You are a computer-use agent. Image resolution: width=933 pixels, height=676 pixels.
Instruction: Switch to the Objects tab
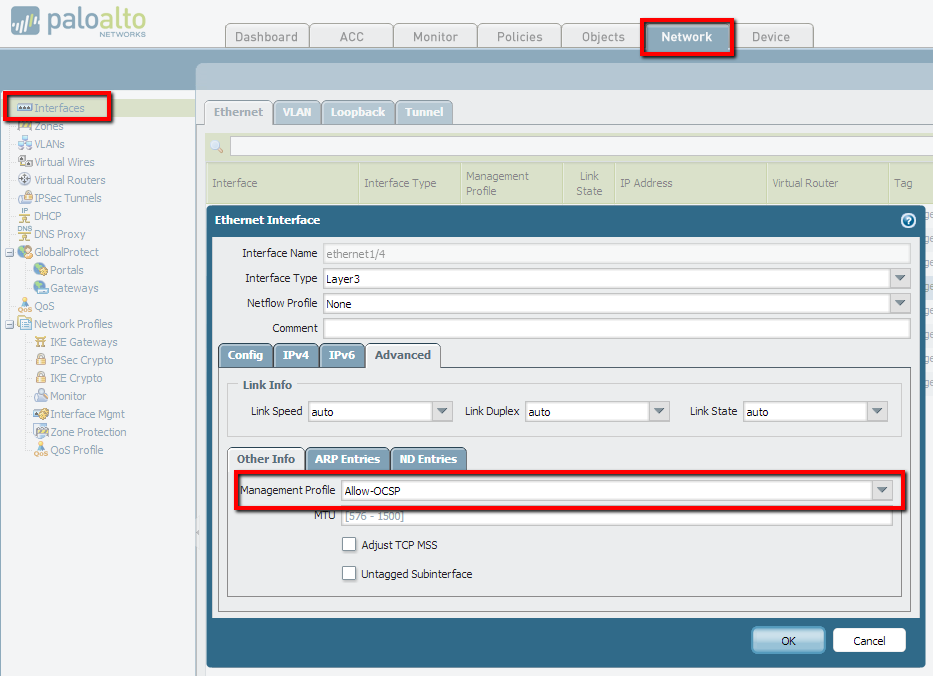[x=603, y=36]
